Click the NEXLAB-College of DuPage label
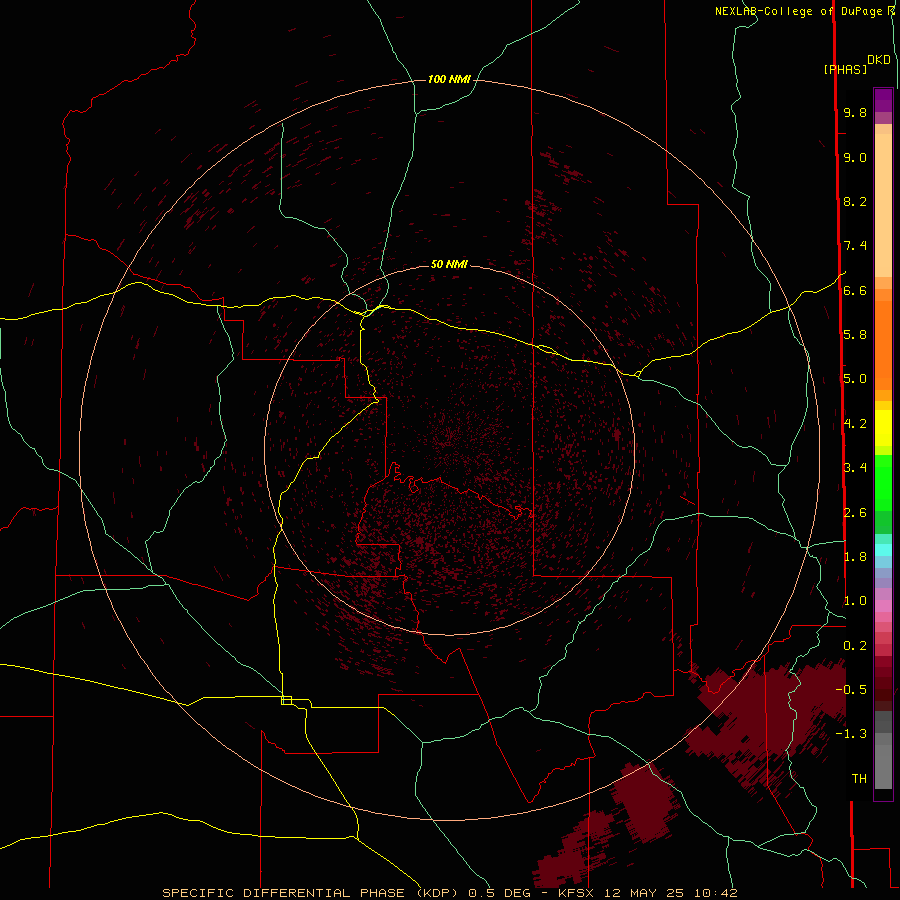 (798, 11)
